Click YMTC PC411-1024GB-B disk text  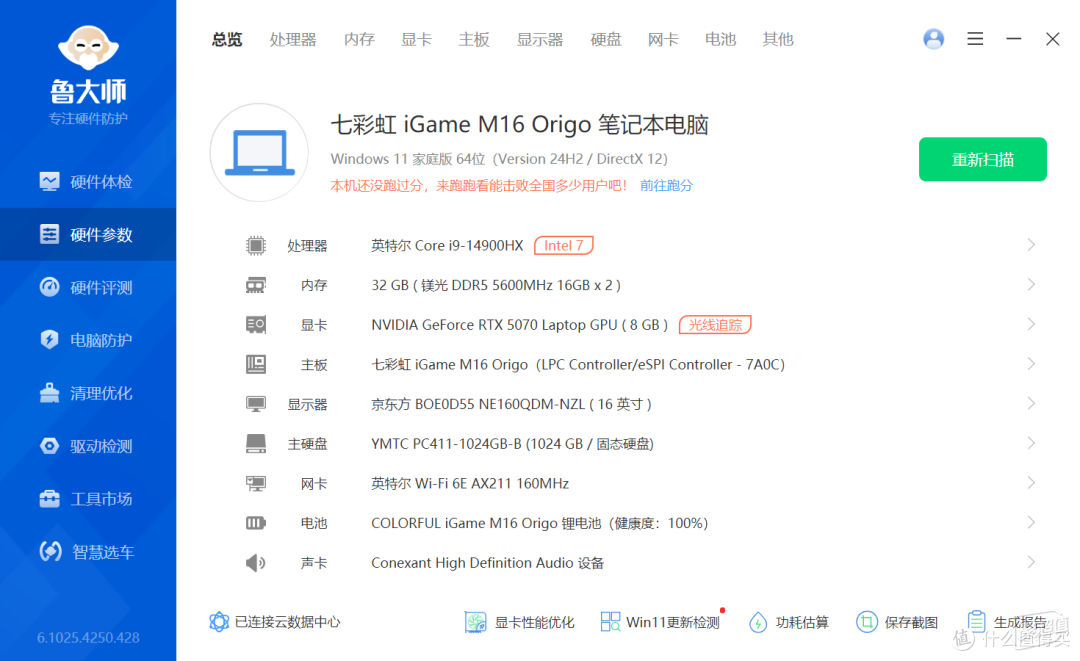click(x=512, y=443)
